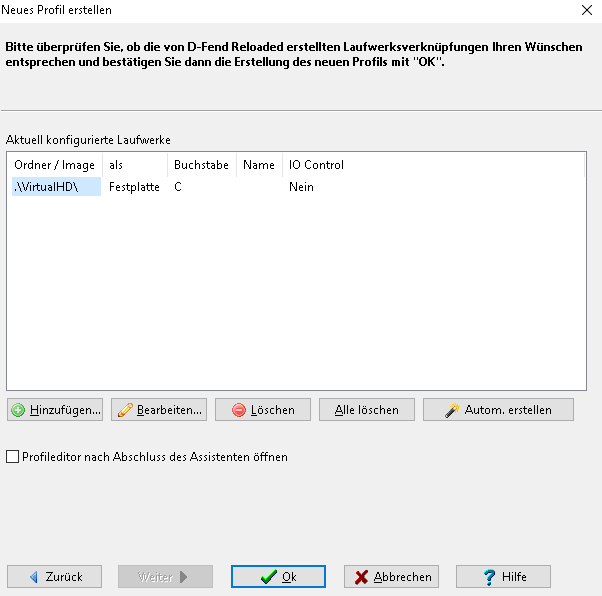602x596 pixels.
Task: Click the green plus icon on Hinzufügen
Action: (19, 410)
